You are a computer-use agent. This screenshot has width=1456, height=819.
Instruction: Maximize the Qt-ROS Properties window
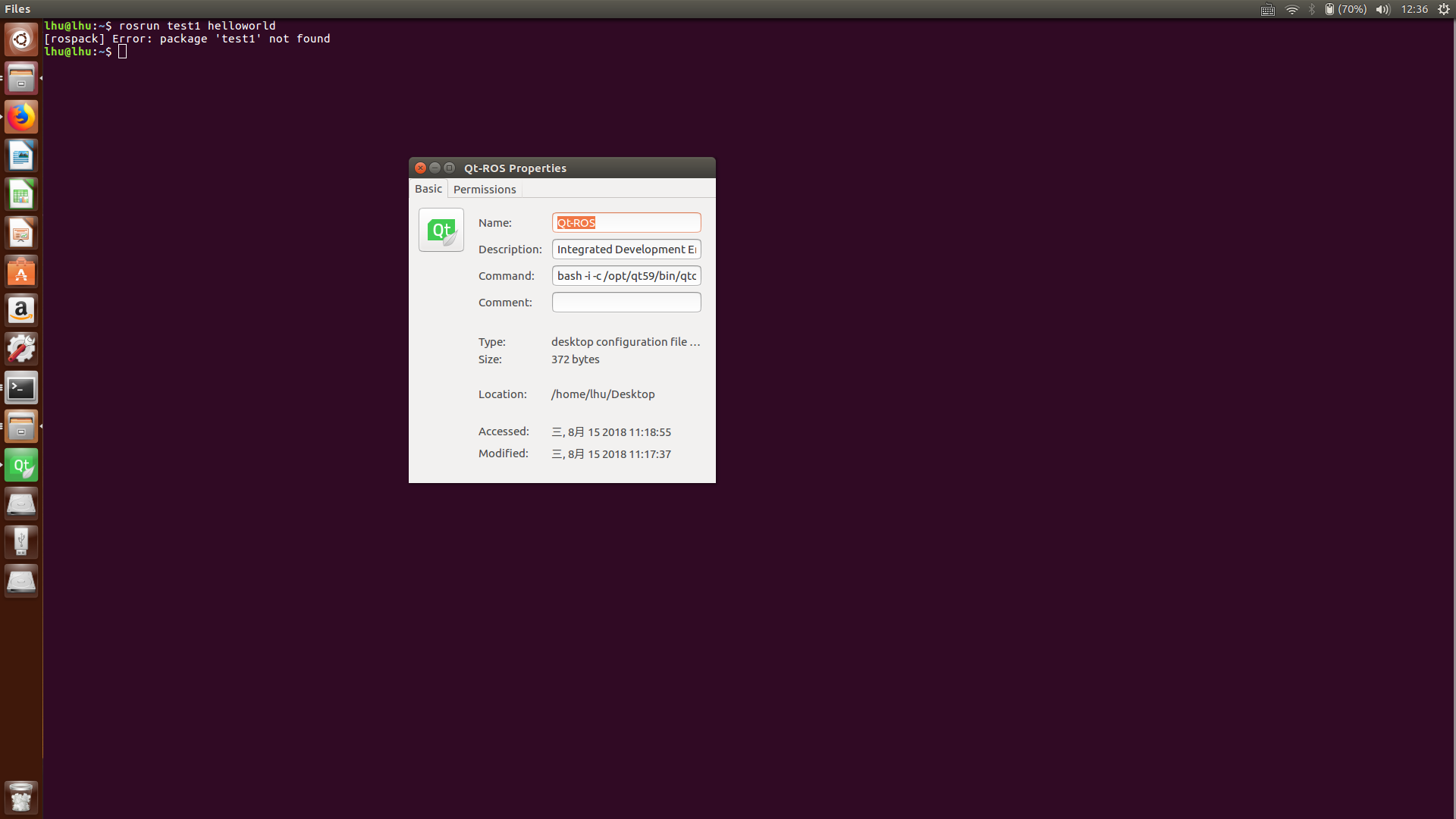tap(449, 168)
